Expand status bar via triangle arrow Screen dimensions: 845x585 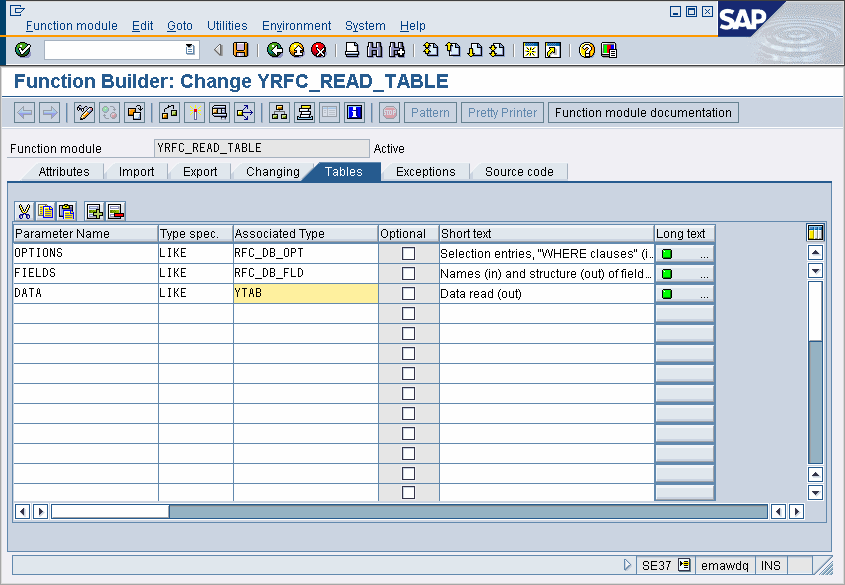[627, 566]
